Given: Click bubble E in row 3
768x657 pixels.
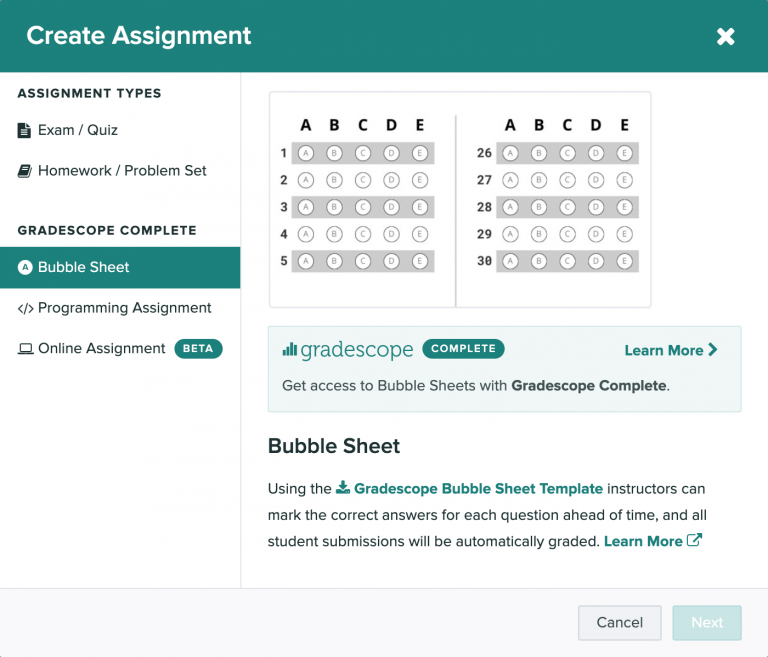Looking at the screenshot, I should pyautogui.click(x=420, y=207).
